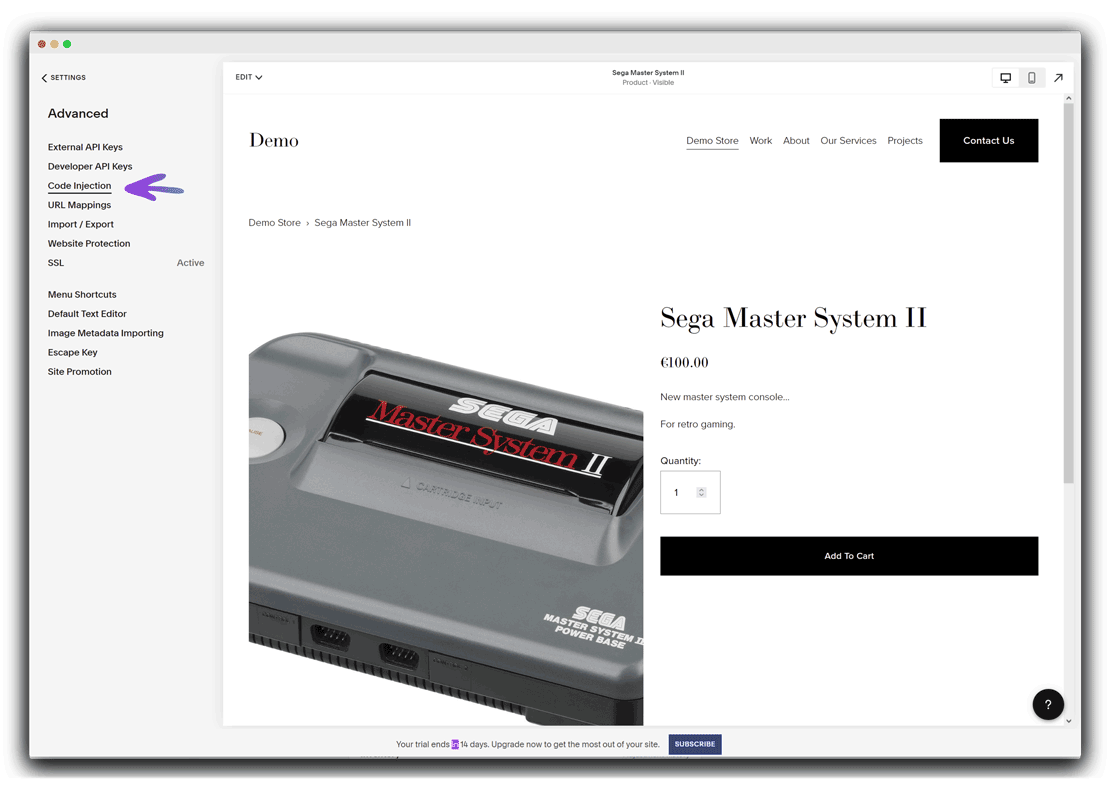The width and height of the screenshot is (1110, 789).
Task: Click the preview vertical scrollbar
Action: (1068, 294)
